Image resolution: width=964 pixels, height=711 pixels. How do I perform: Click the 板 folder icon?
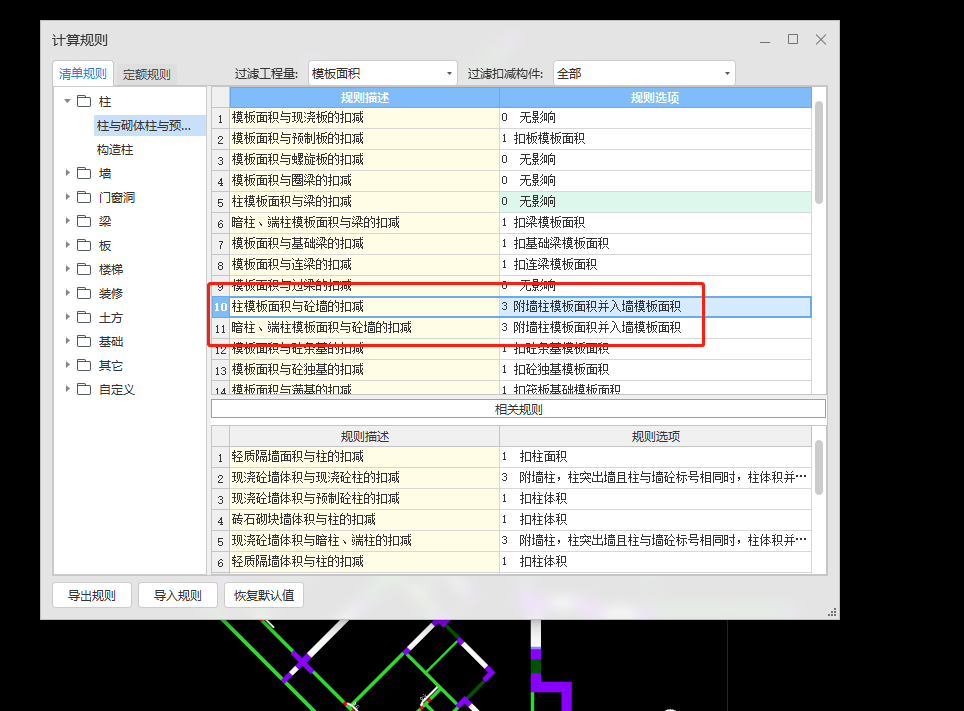pyautogui.click(x=84, y=245)
